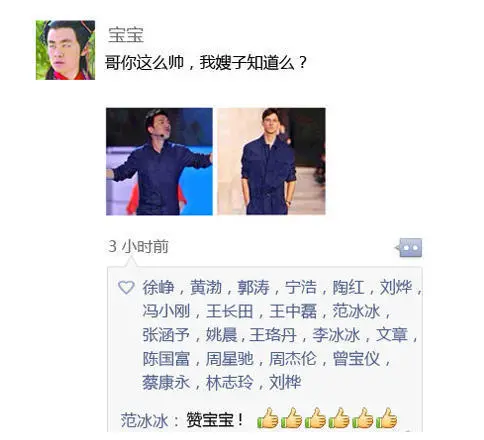
Task: Open liker 宁浩's profile
Action: (x=301, y=287)
